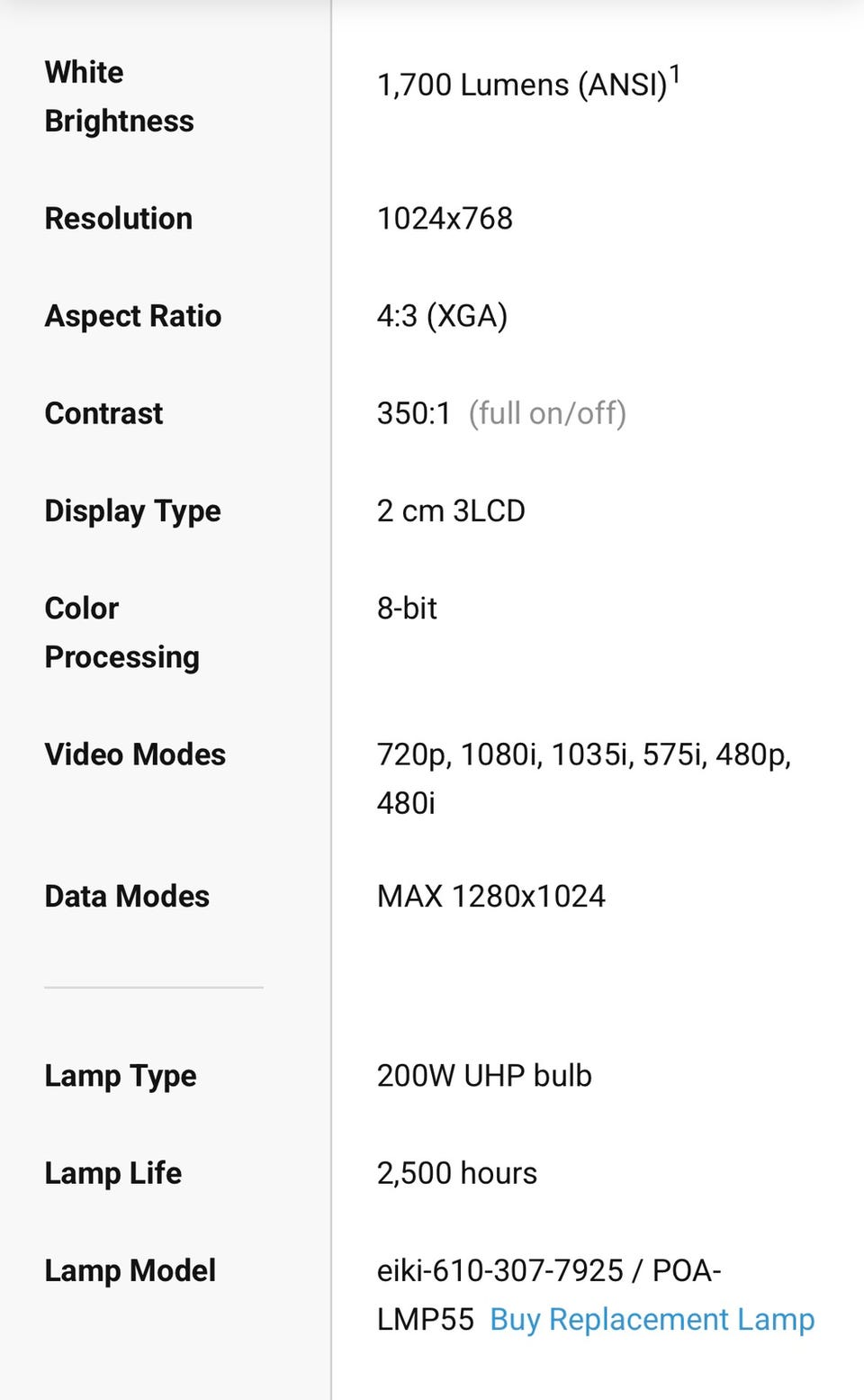Click the MAX 1280x1024 data modes value
Viewport: 864px width, 1400px height.
coord(490,897)
